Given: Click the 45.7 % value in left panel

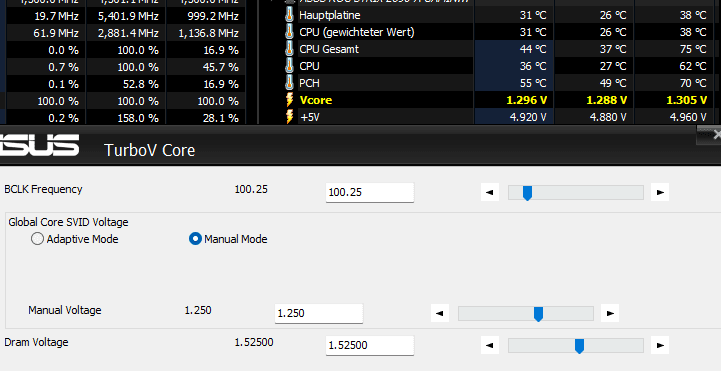Looking at the screenshot, I should tap(221, 67).
